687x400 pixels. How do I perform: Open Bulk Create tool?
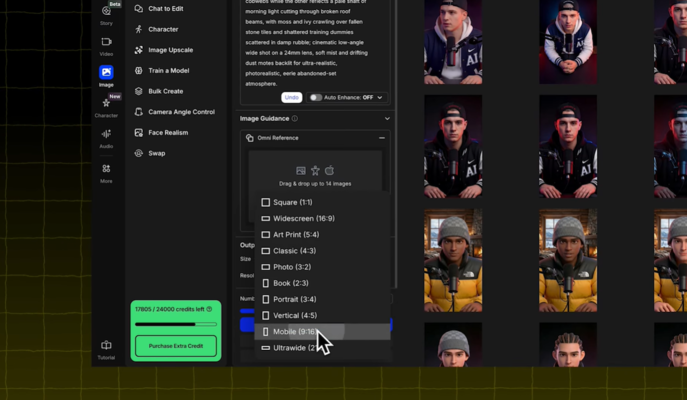tap(159, 91)
